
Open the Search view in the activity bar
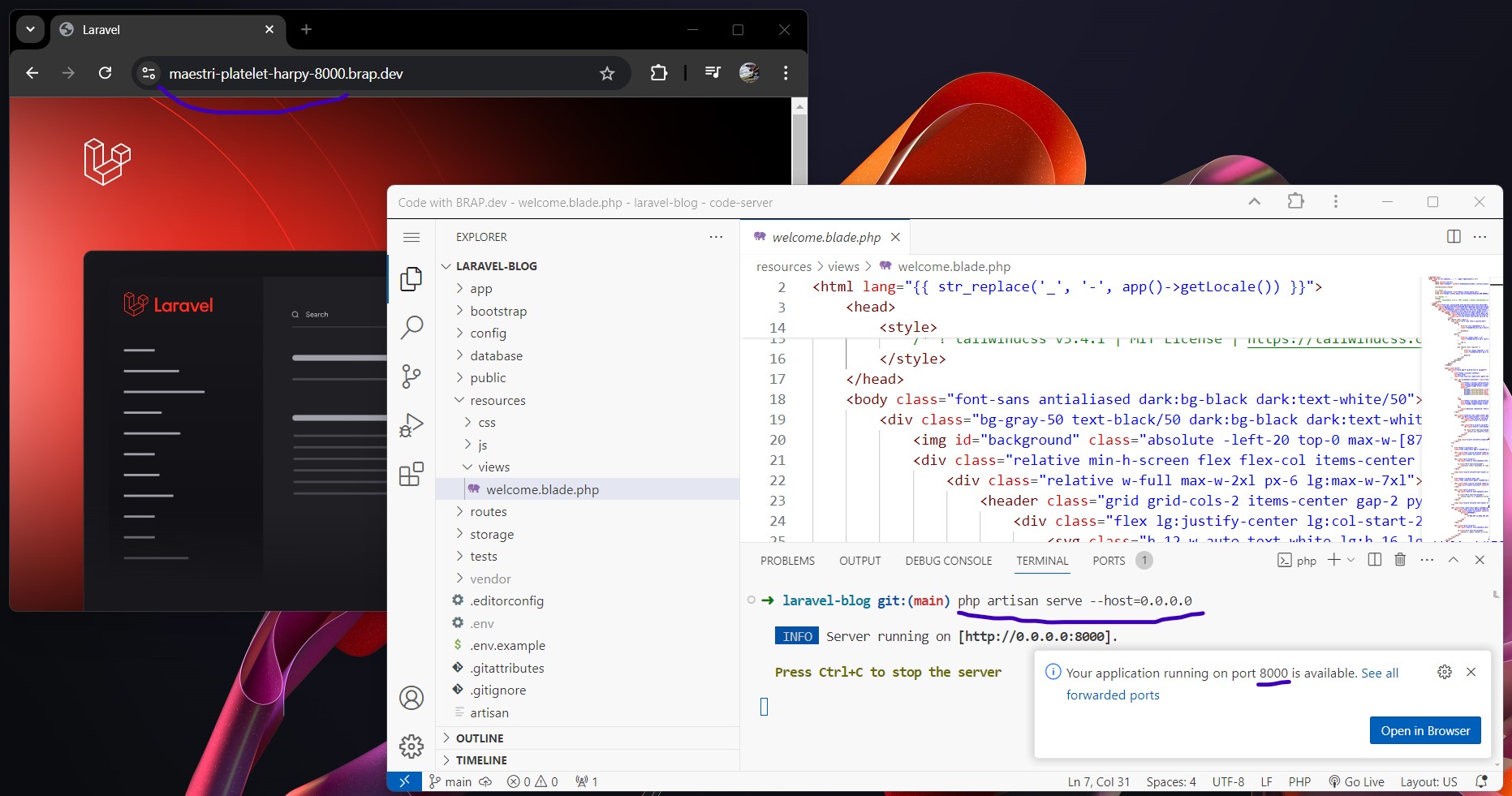point(411,327)
